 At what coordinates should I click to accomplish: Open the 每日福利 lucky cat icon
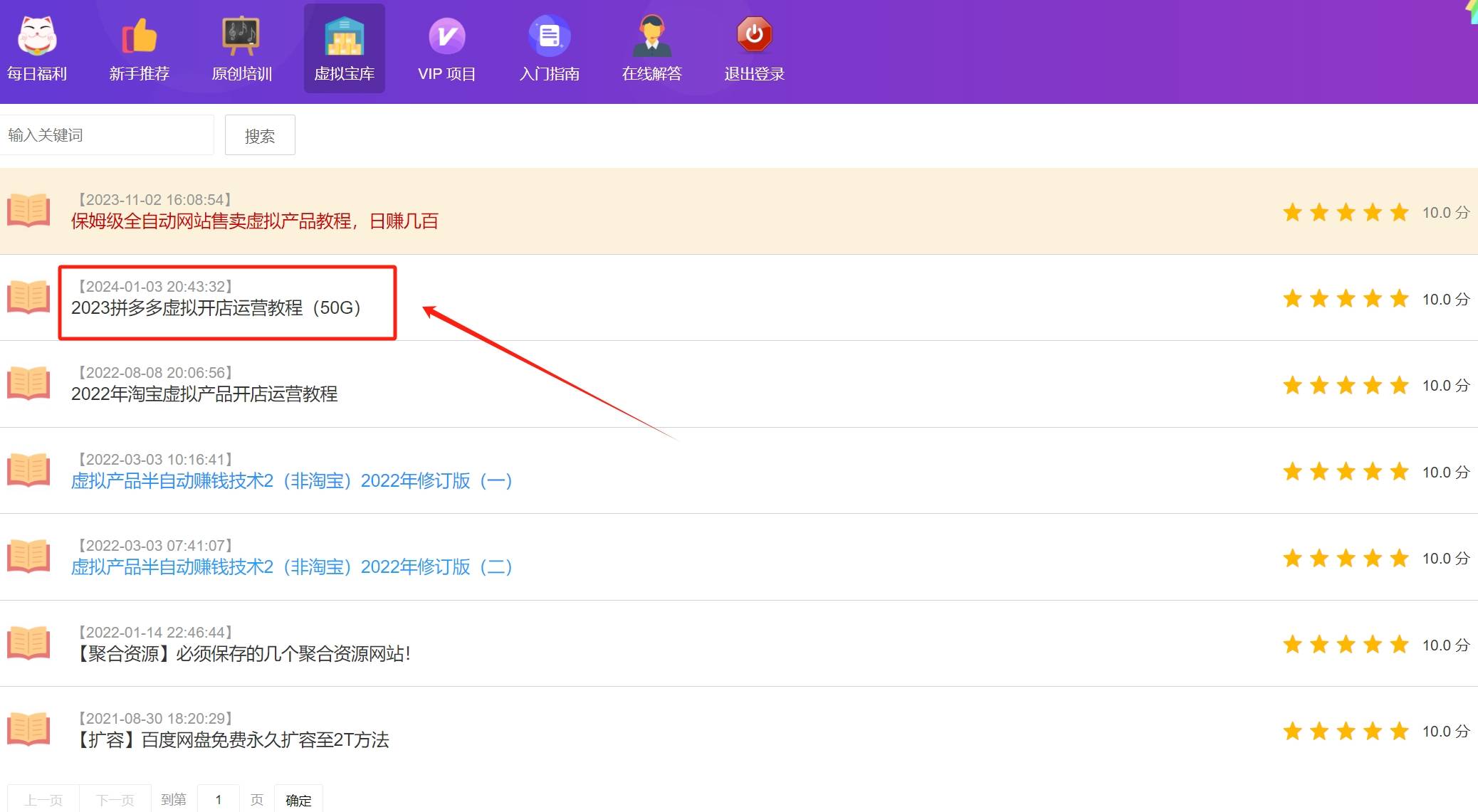click(x=37, y=35)
